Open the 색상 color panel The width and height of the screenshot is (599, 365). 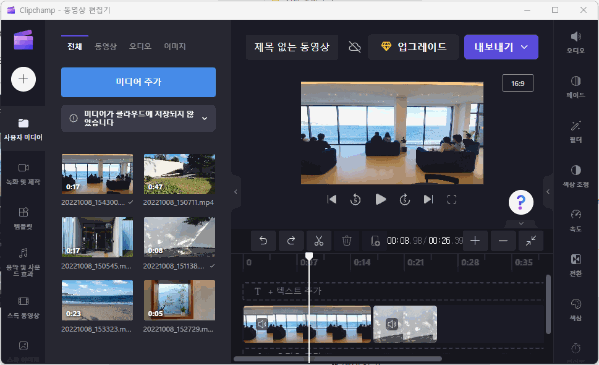point(576,310)
